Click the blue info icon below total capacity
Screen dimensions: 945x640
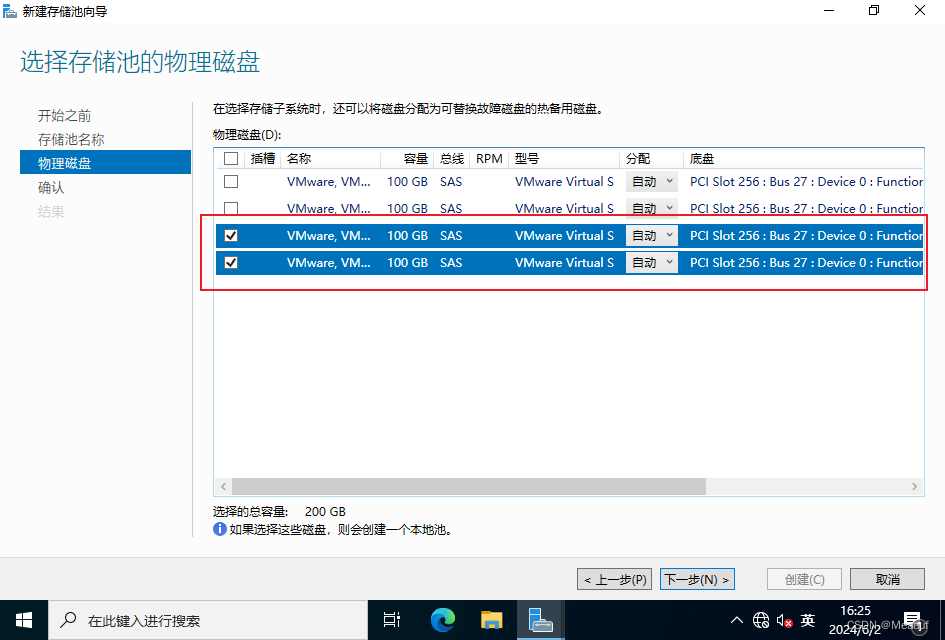click(219, 529)
